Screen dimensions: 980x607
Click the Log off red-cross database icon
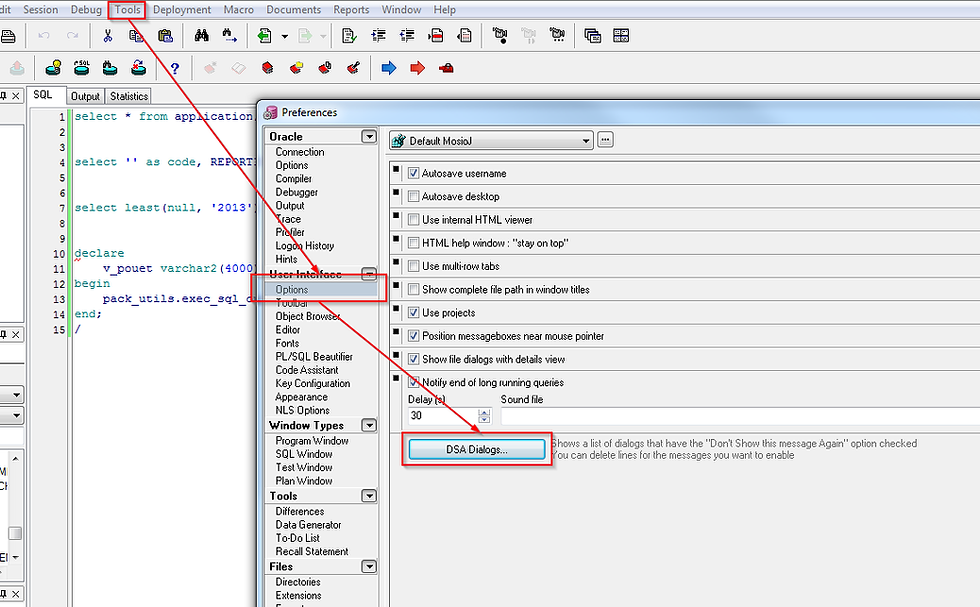click(x=138, y=68)
